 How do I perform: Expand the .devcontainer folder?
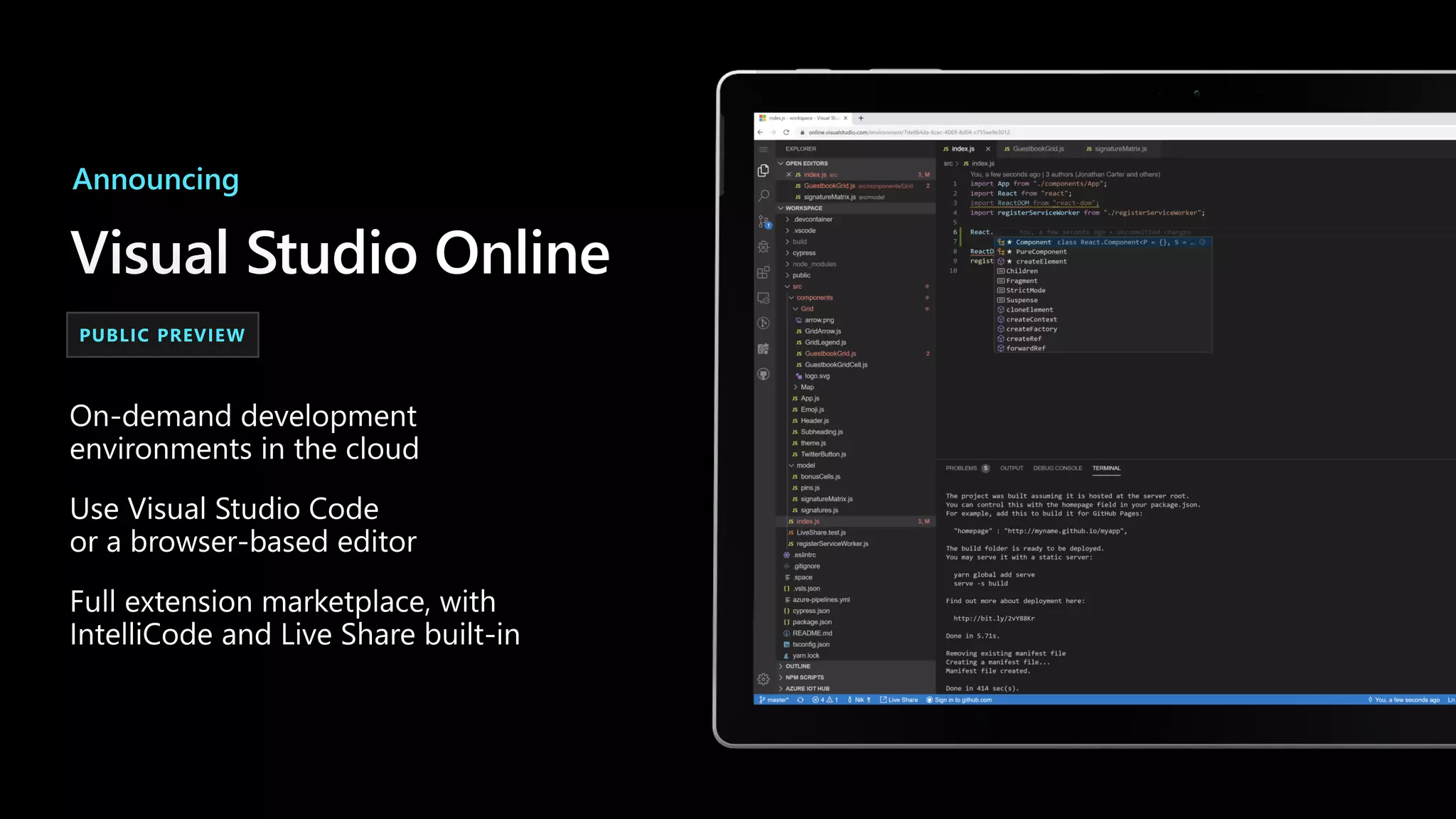click(813, 220)
